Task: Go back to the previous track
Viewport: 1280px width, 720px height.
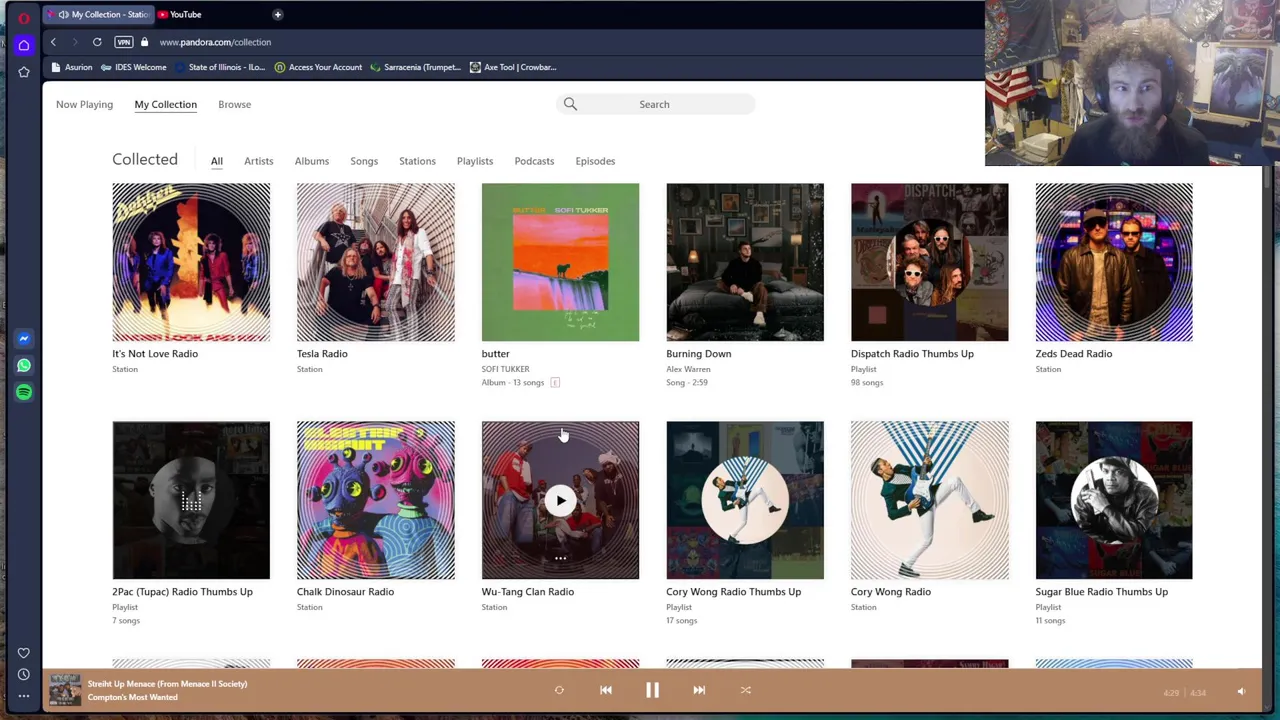Action: (606, 690)
